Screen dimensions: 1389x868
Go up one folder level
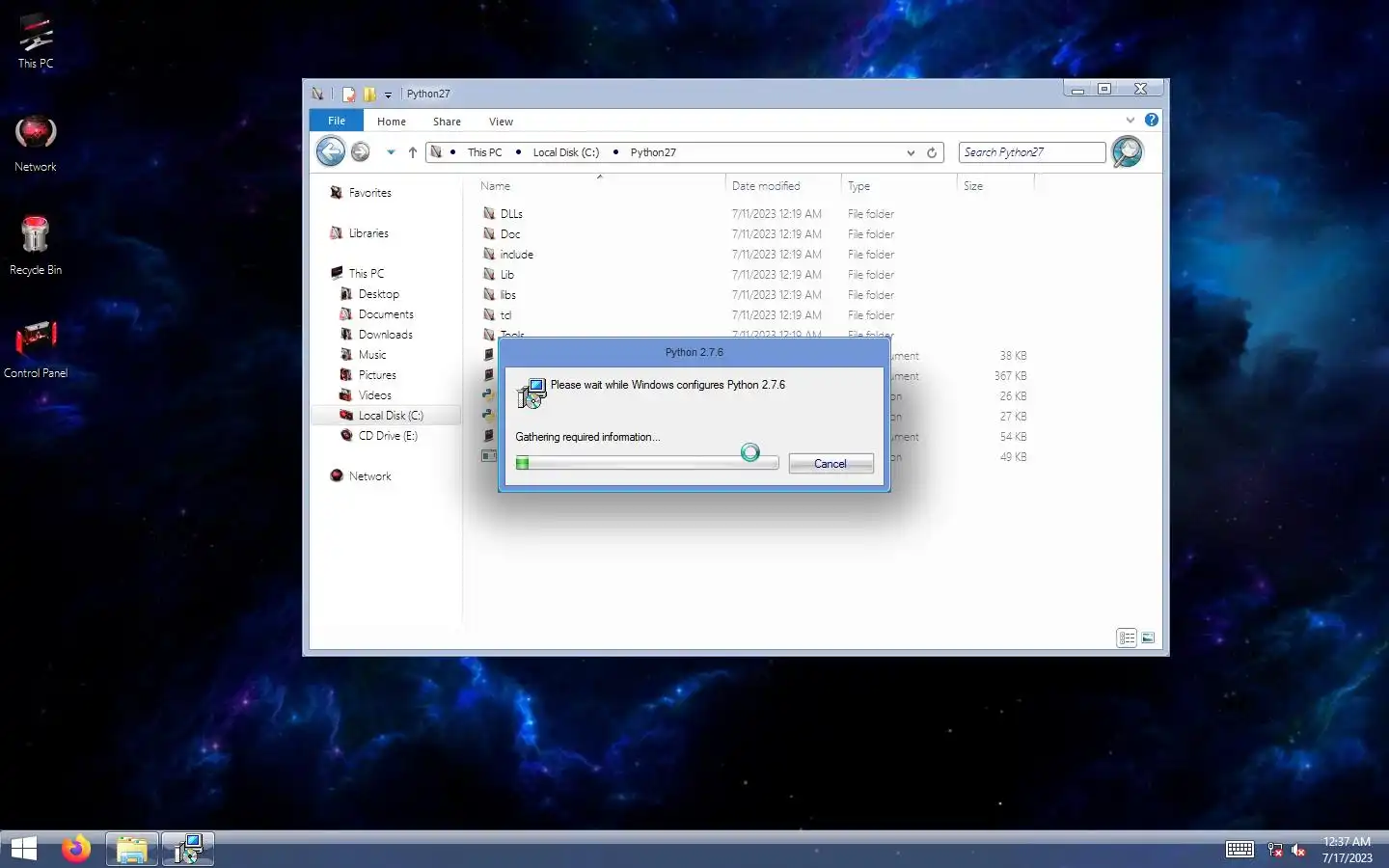pyautogui.click(x=413, y=152)
